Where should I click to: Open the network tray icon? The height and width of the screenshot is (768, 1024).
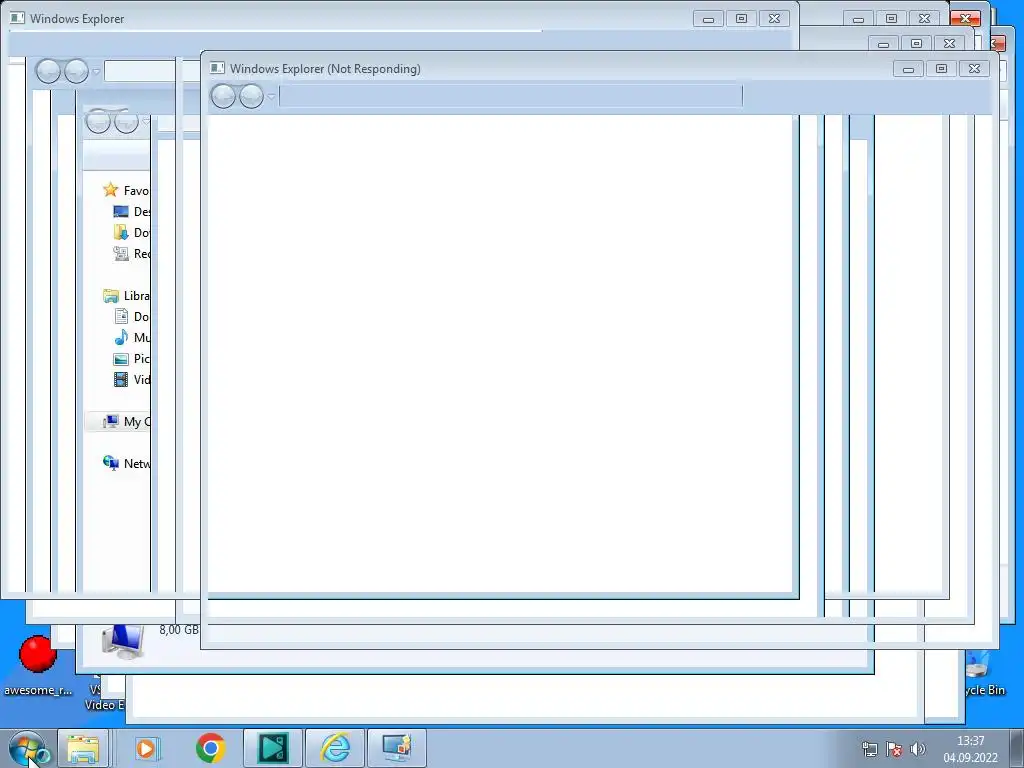click(869, 749)
